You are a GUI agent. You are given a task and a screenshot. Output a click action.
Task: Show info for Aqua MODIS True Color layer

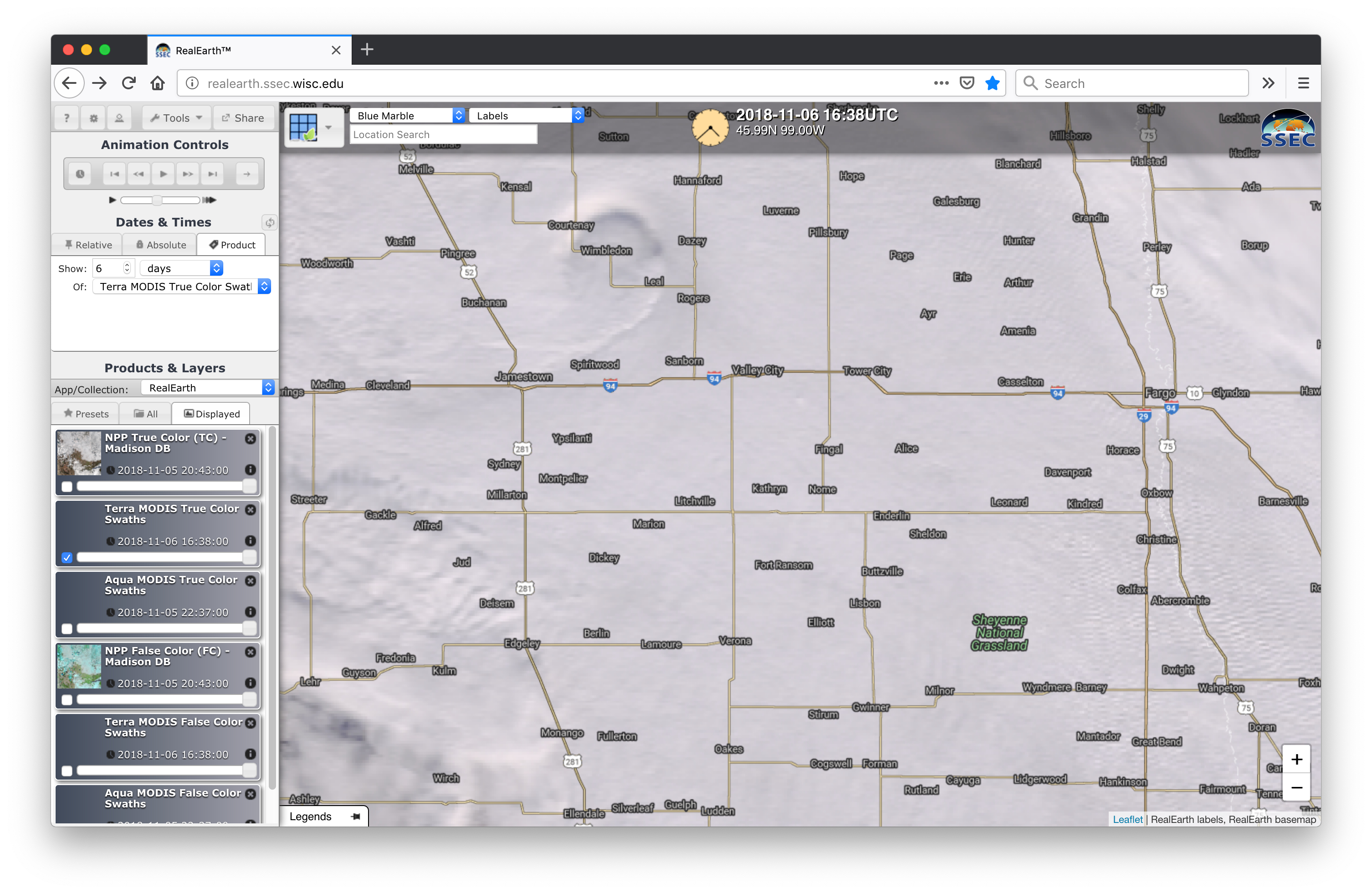point(250,611)
